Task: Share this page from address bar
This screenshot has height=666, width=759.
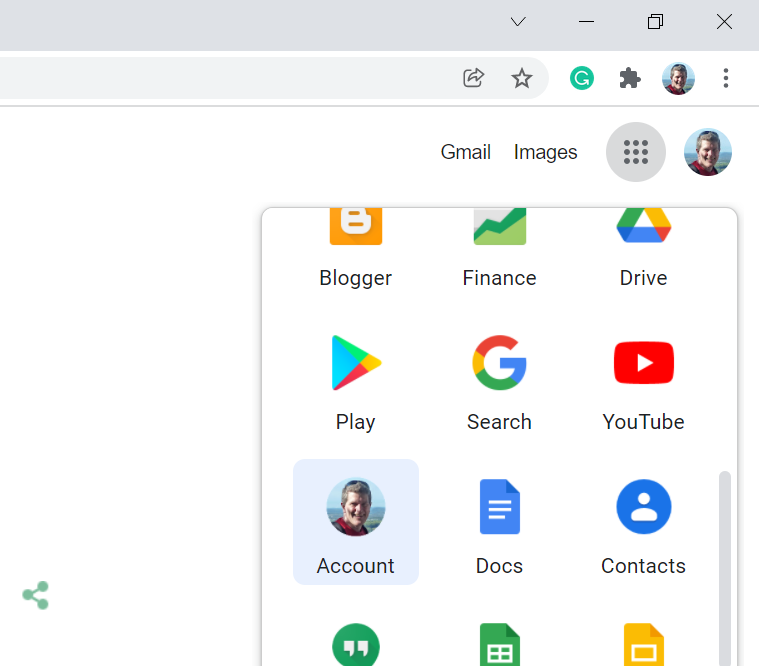Action: click(x=473, y=78)
